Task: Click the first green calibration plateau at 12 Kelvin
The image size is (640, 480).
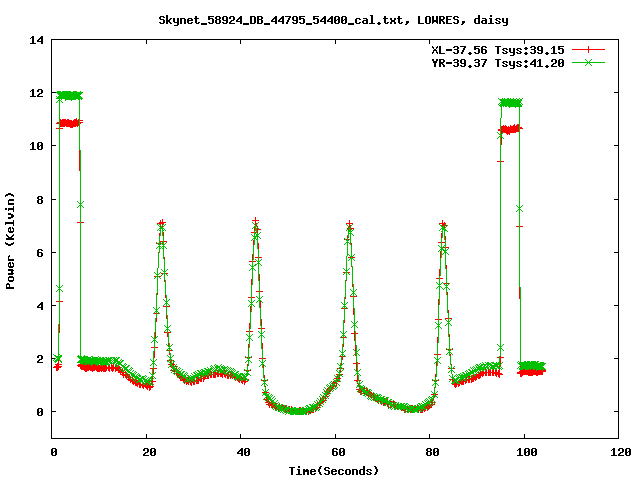Action: (x=69, y=96)
